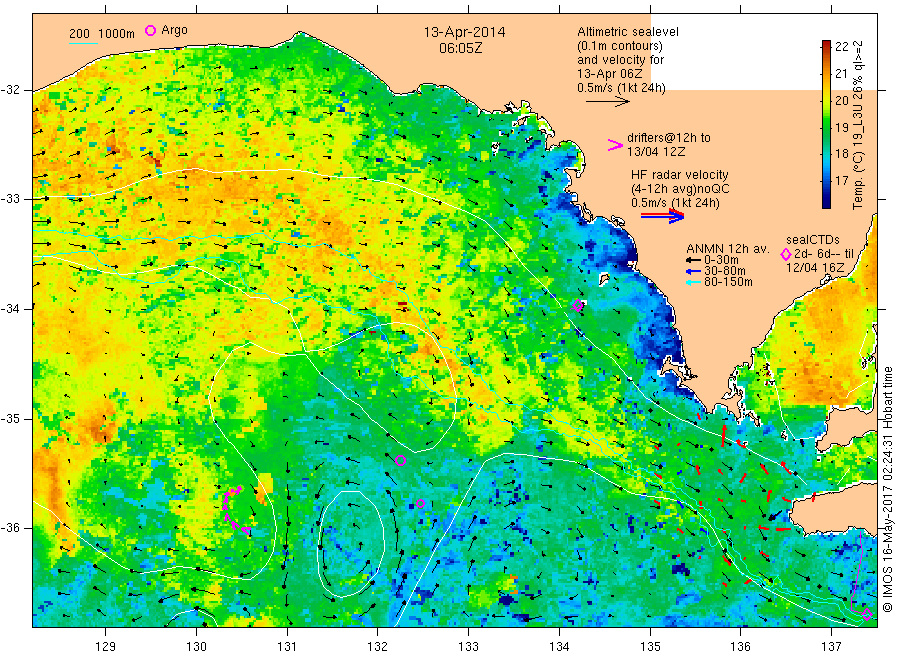Click the 132 longitude axis label
900x660 pixels.
(378, 647)
